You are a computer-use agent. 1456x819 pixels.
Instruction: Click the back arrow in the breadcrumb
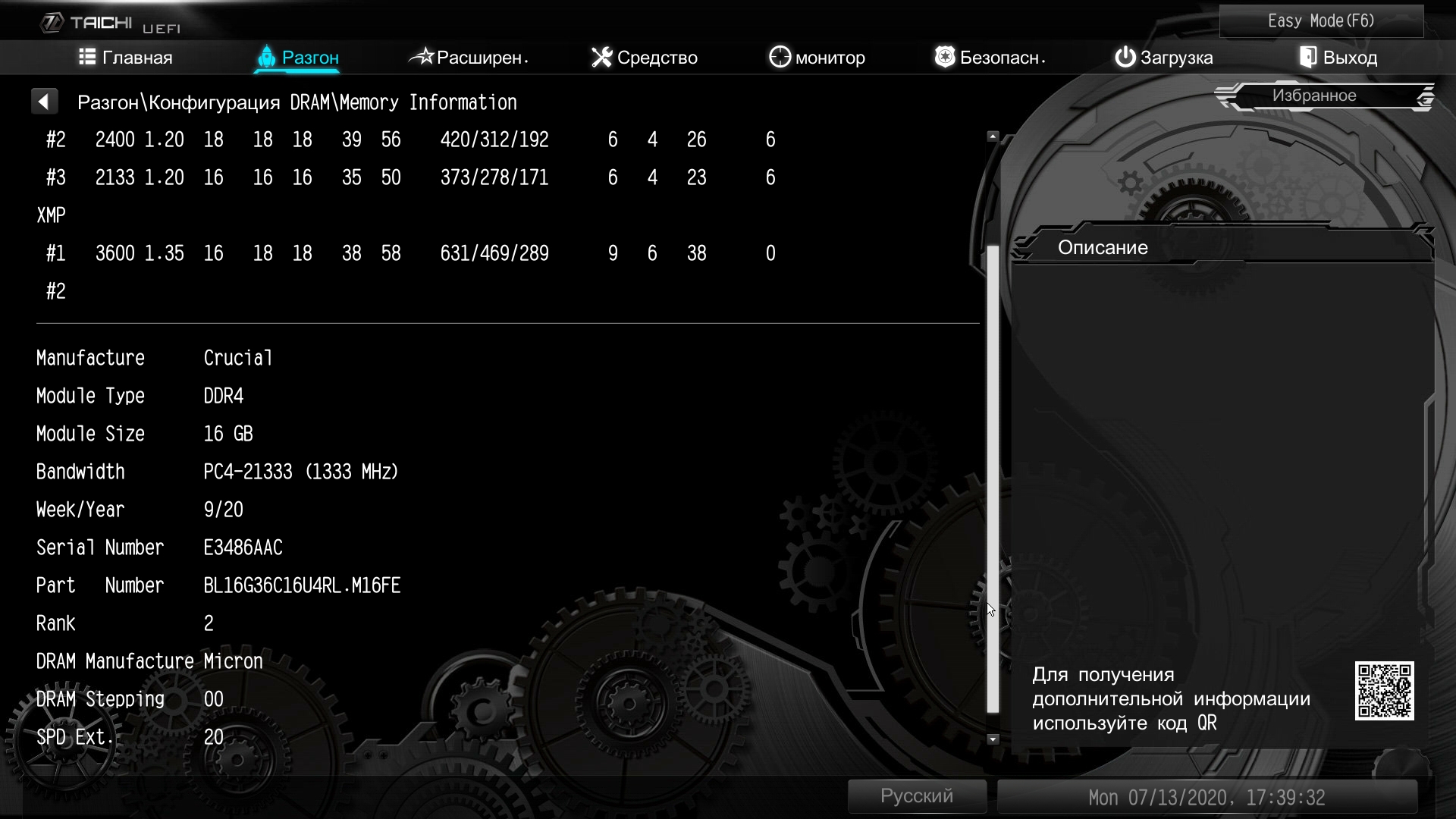(44, 102)
